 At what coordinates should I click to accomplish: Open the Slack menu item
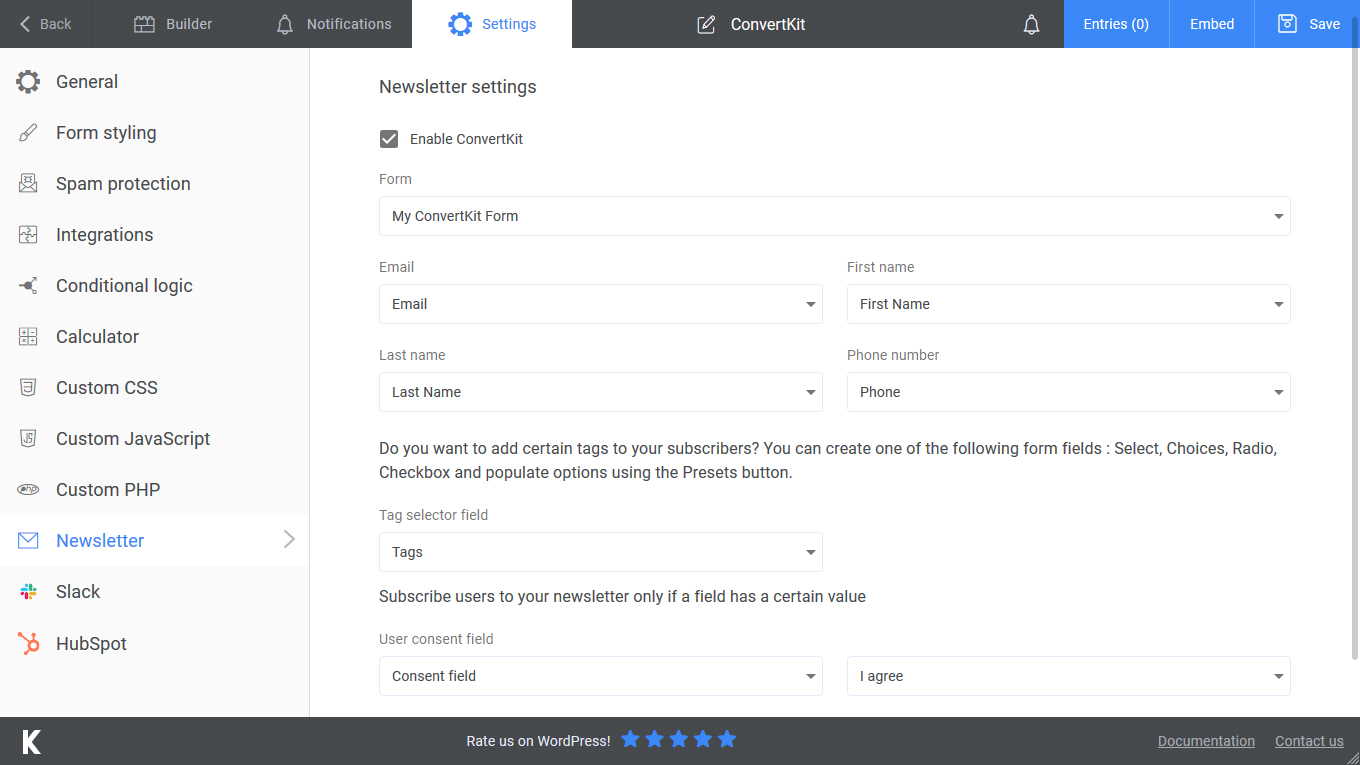tap(155, 592)
